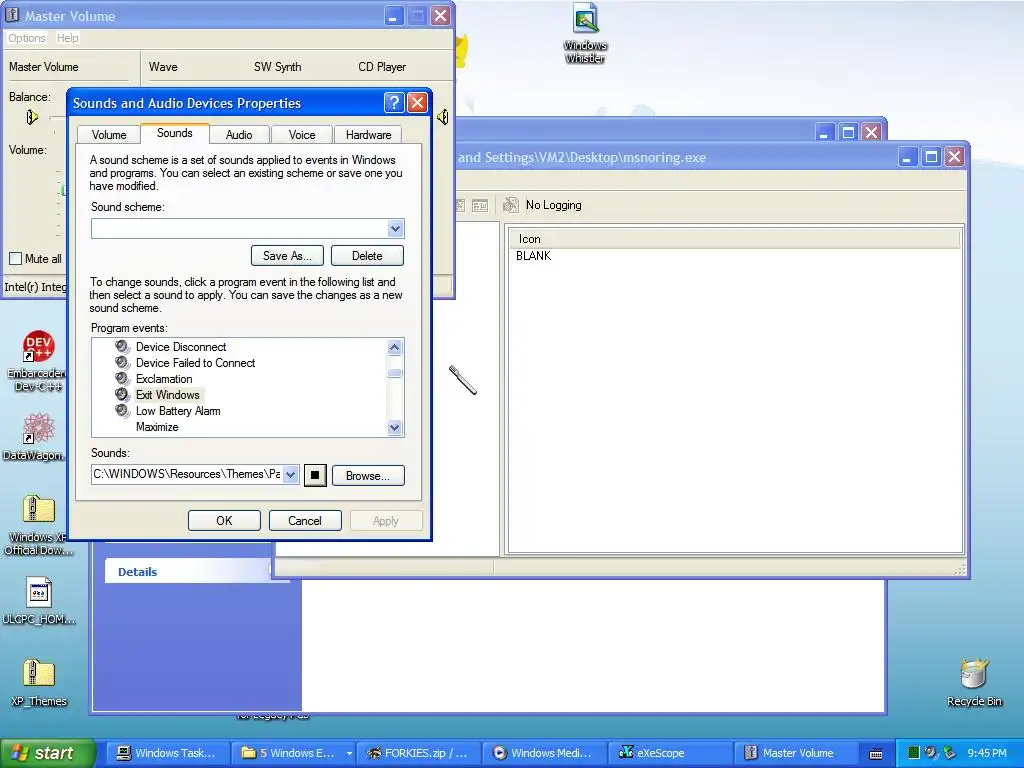Stop sound preview with the stop button
Image resolution: width=1024 pixels, height=768 pixels.
[x=315, y=475]
